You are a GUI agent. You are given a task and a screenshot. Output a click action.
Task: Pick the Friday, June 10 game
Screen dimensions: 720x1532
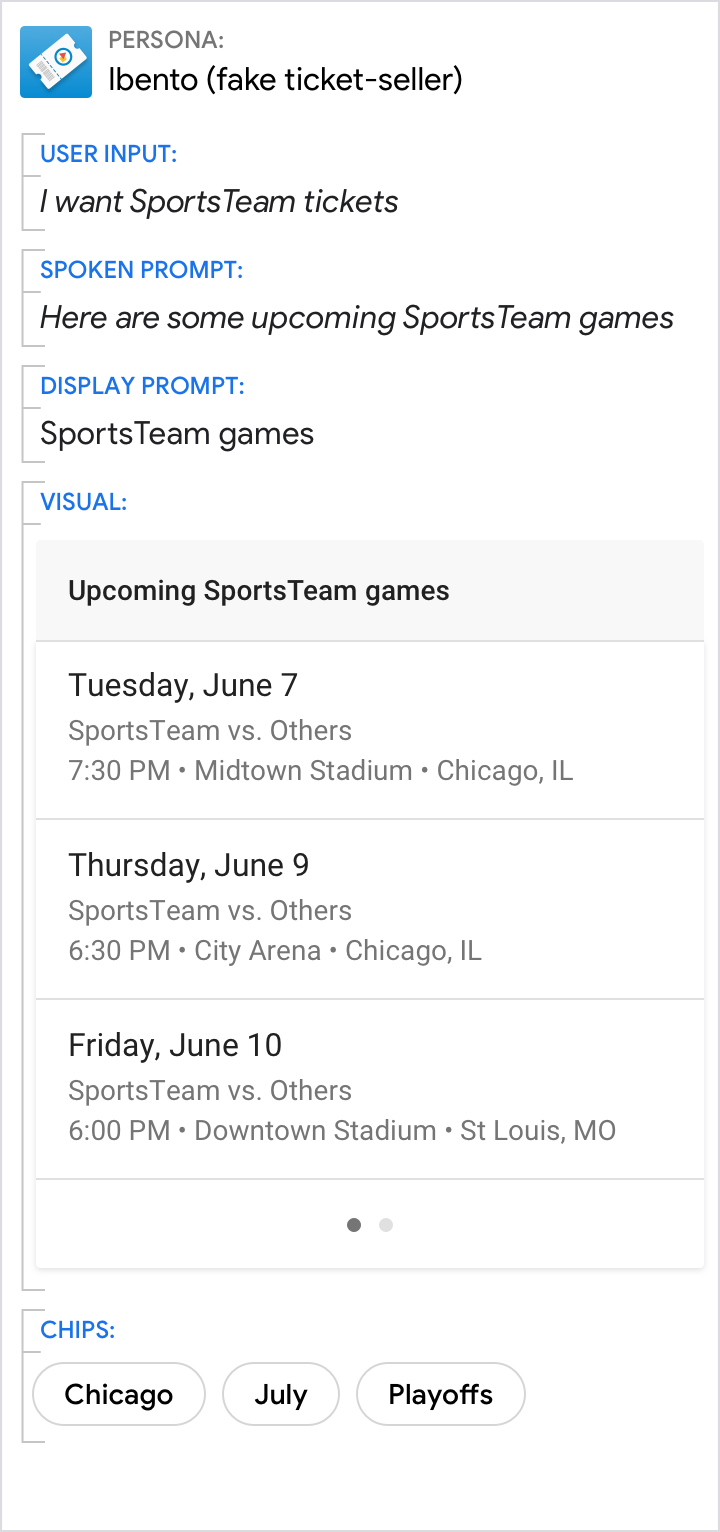[370, 1089]
